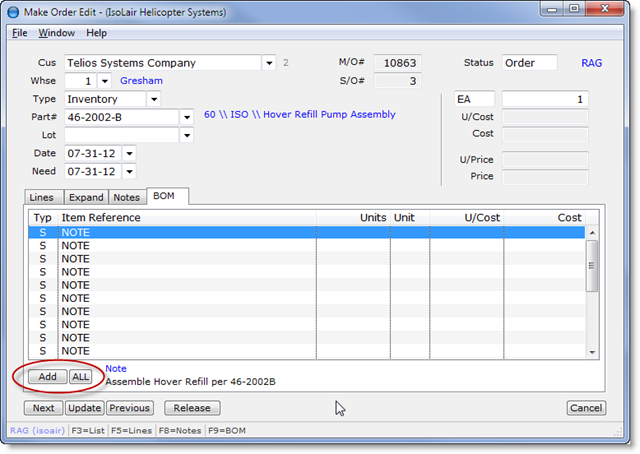Image resolution: width=640 pixels, height=454 pixels.
Task: Switch to the Expand tab
Action: click(x=86, y=197)
